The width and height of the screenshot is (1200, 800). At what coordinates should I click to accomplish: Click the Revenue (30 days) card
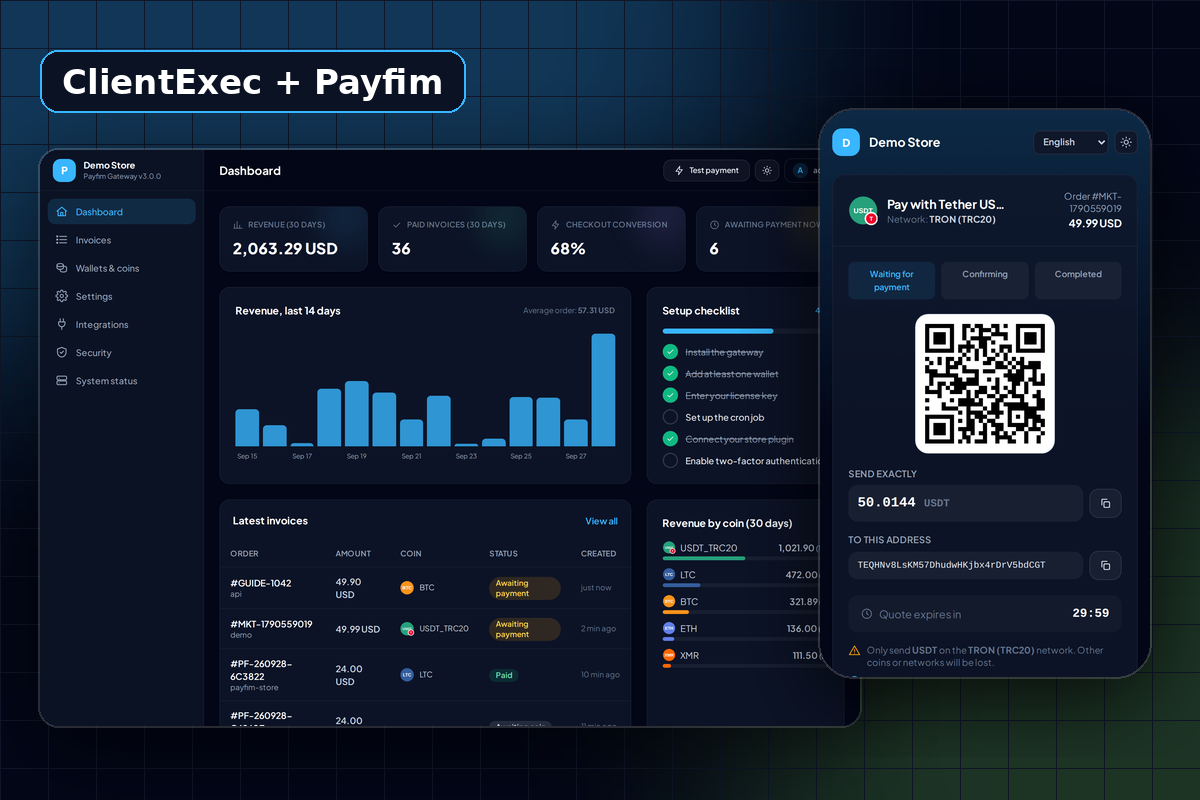[x=293, y=239]
